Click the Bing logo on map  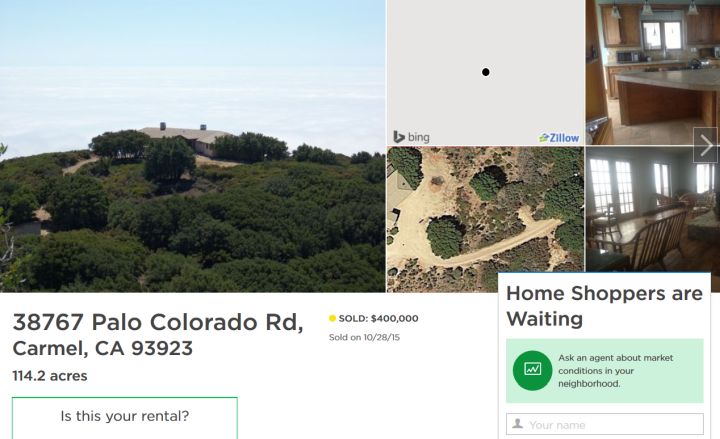(411, 137)
